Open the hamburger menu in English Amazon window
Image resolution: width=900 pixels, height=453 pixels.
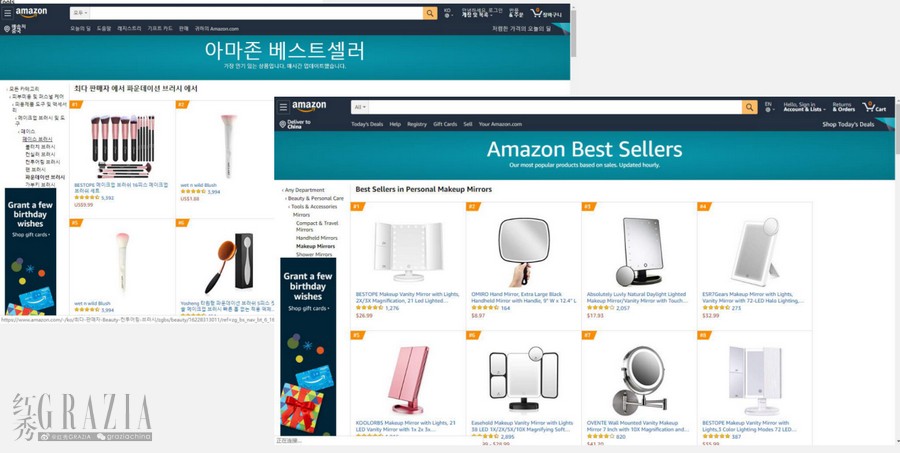(x=283, y=107)
